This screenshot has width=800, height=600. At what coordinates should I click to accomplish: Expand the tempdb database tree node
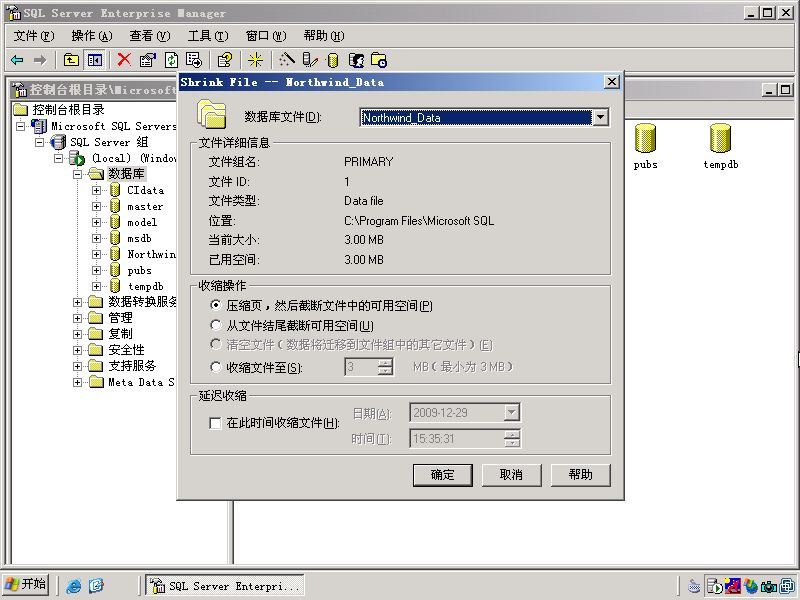[96, 286]
